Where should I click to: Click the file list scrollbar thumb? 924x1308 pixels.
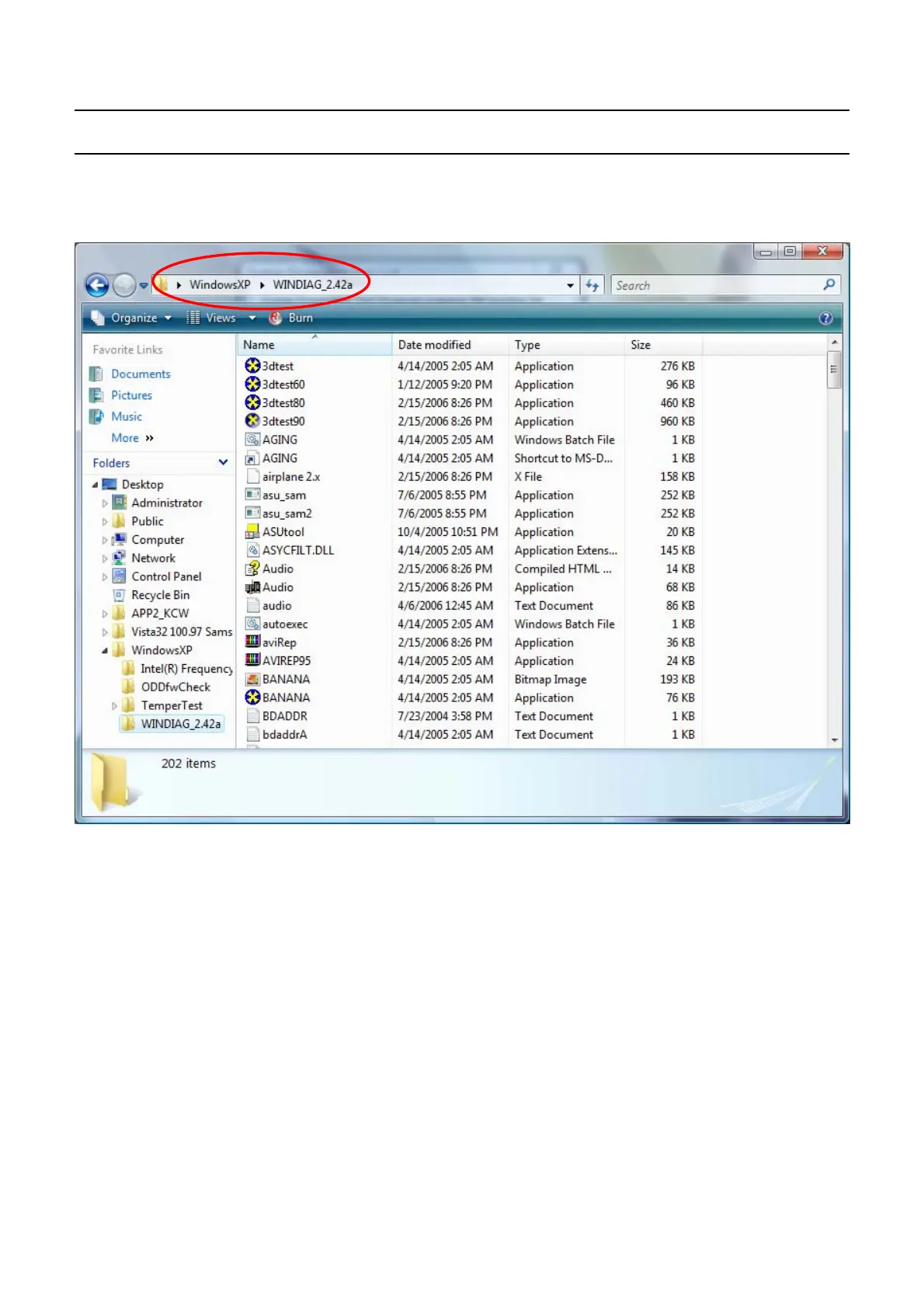(x=835, y=370)
